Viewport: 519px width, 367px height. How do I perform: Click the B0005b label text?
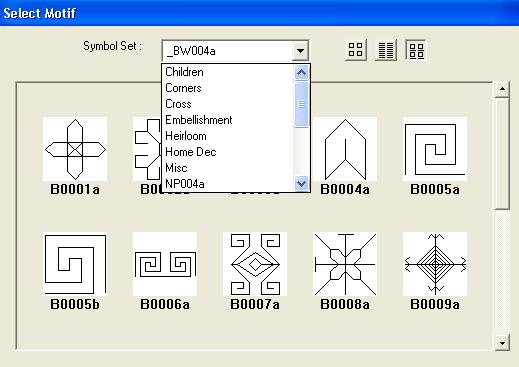coord(75,304)
